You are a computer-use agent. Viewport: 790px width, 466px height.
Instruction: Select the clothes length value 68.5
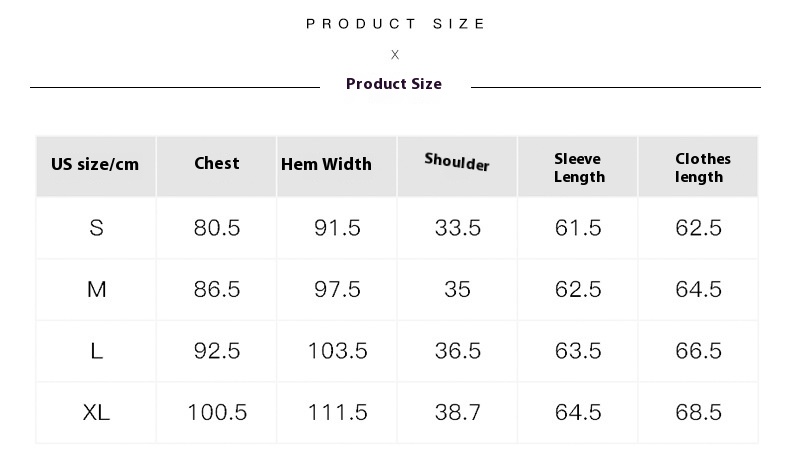699,413
